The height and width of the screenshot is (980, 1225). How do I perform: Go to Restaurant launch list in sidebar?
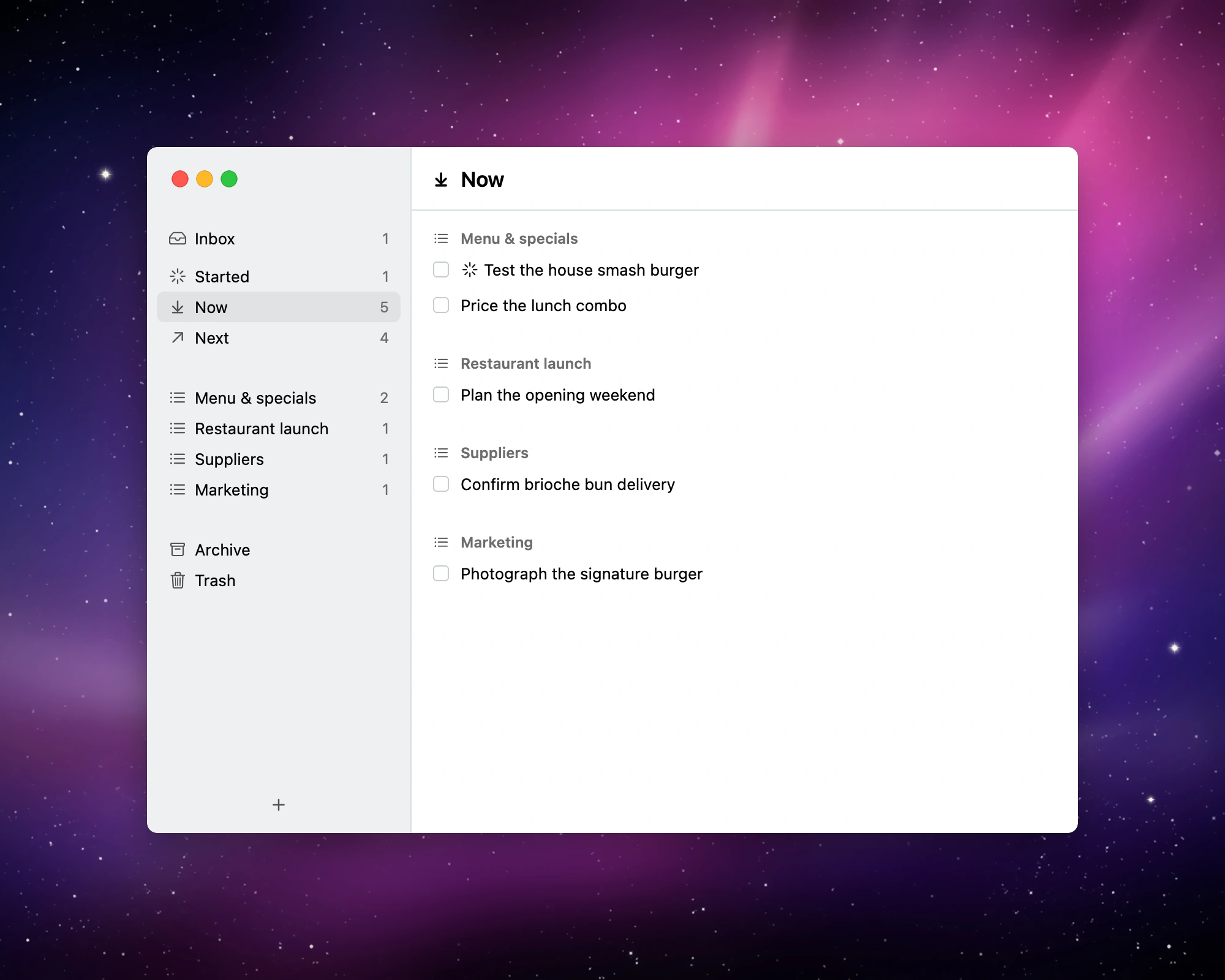point(279,429)
